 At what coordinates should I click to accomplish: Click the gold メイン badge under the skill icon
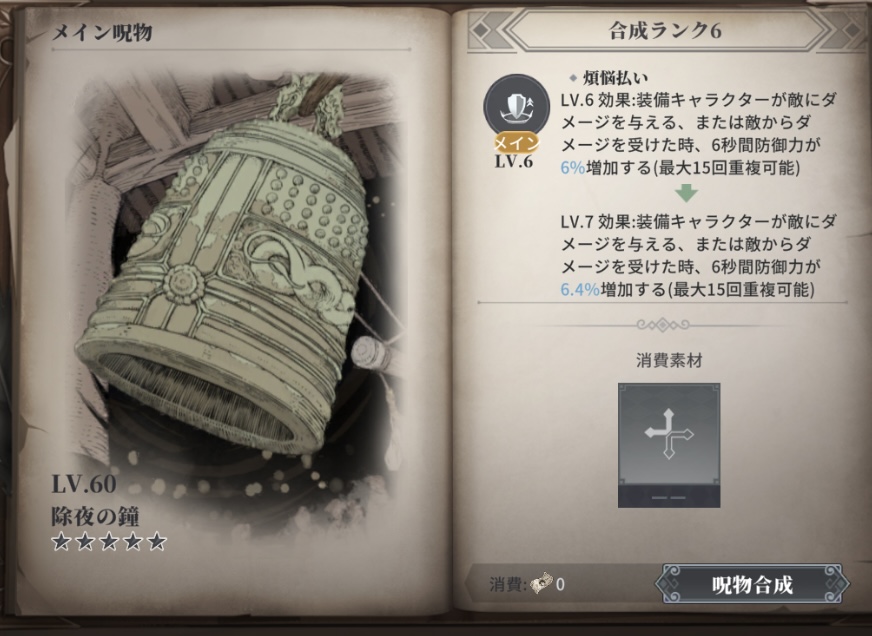[517, 143]
